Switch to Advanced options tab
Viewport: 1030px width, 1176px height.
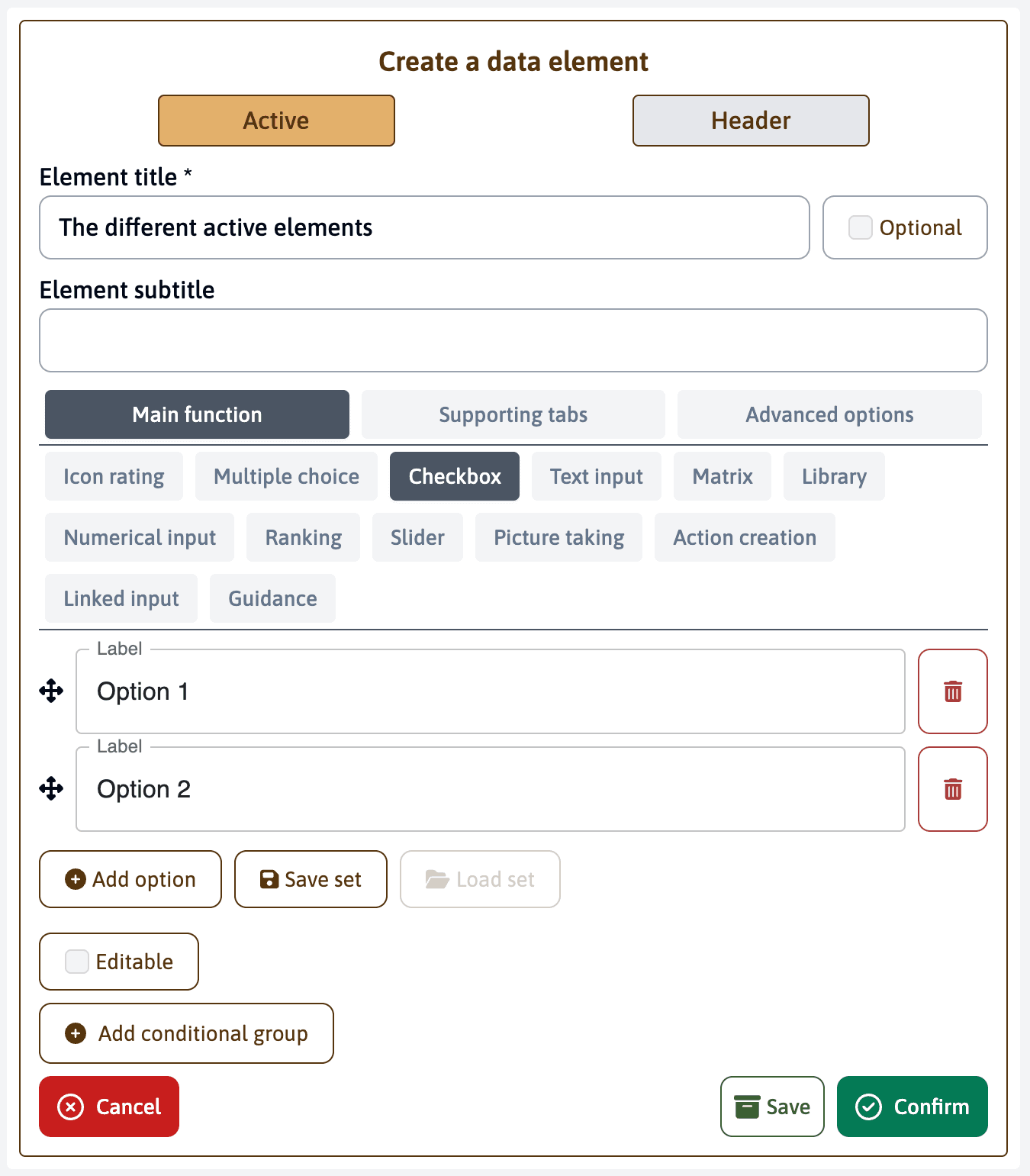click(x=829, y=414)
